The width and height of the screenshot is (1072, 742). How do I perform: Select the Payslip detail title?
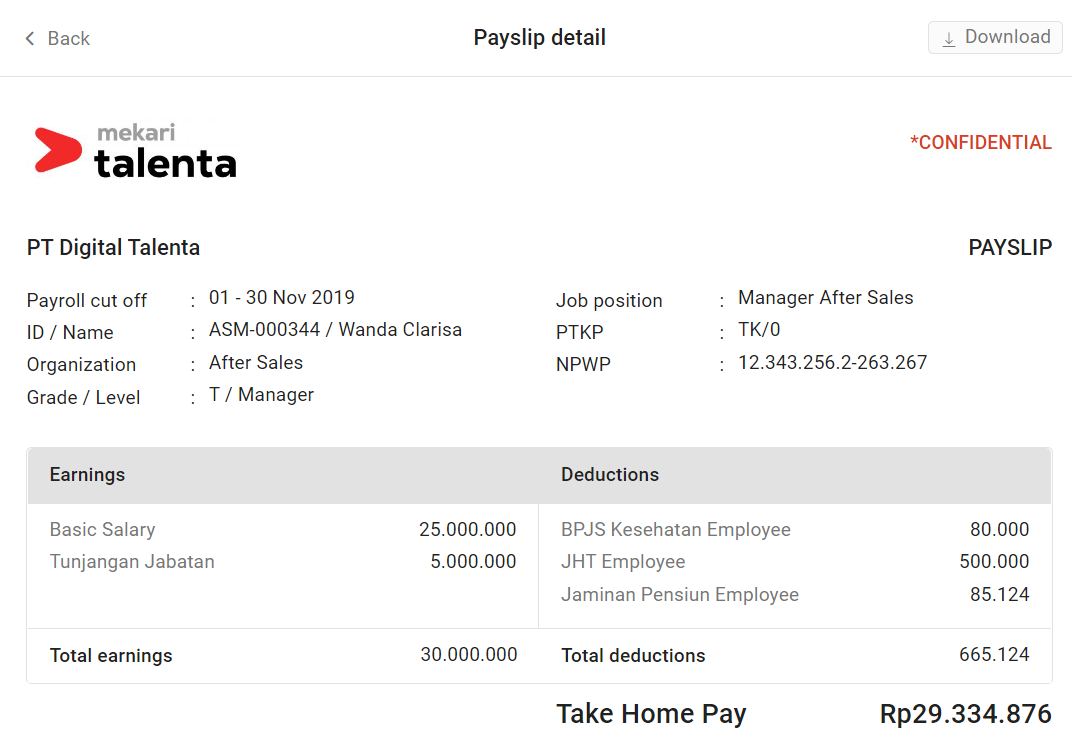pos(539,37)
